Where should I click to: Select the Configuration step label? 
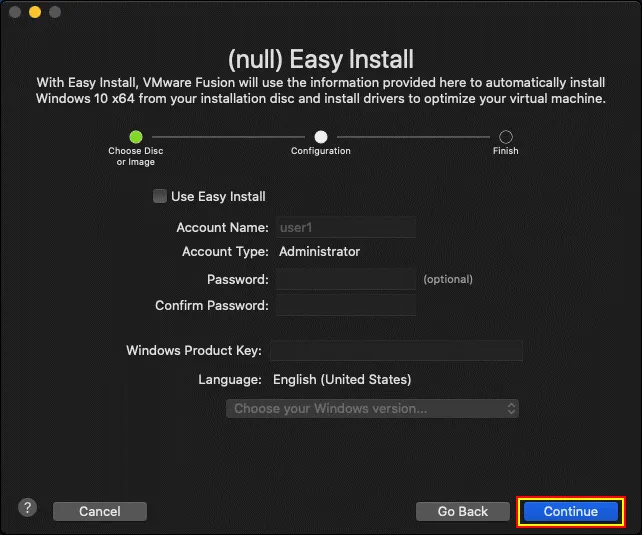321,151
